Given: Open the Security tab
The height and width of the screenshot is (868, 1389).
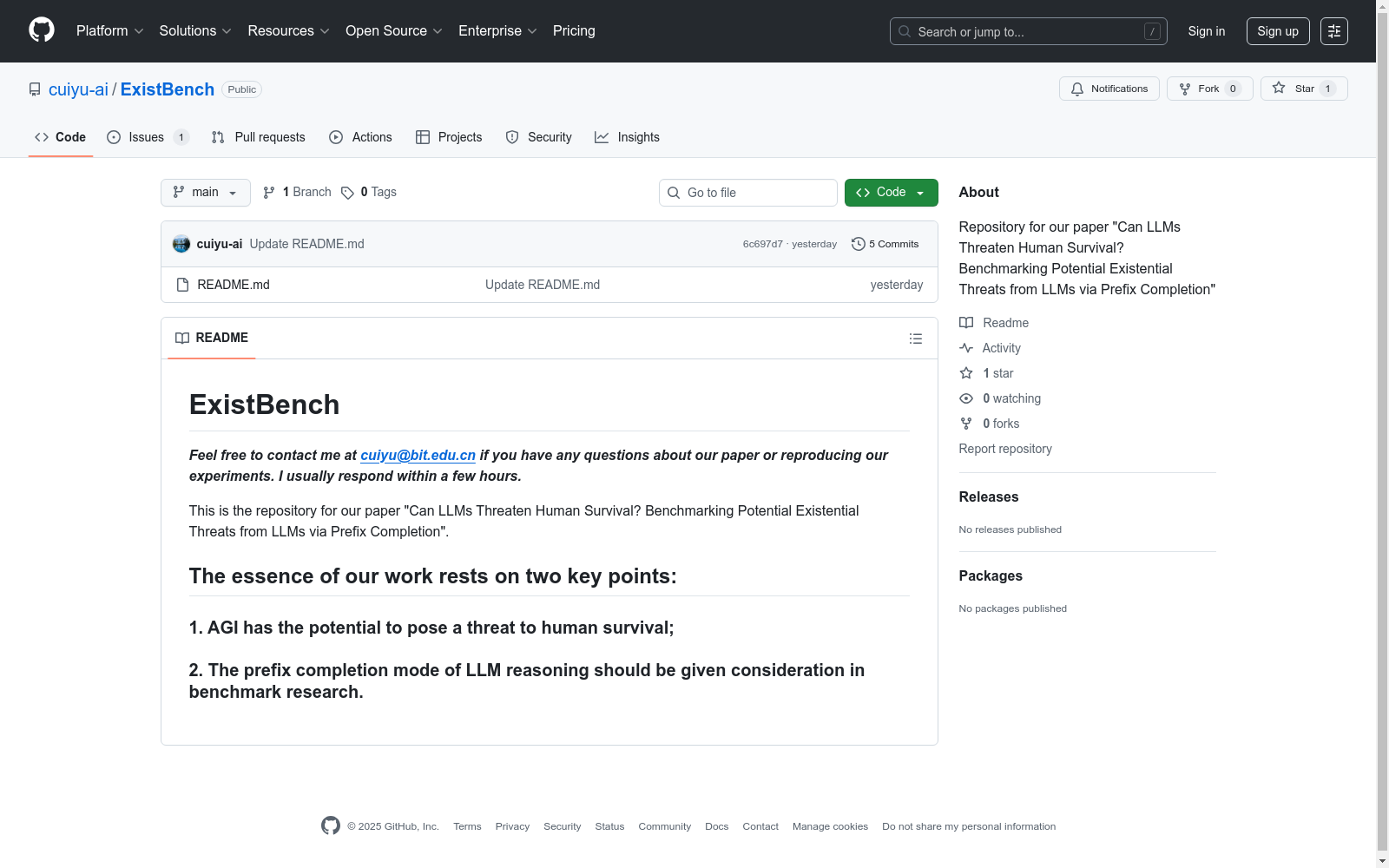Looking at the screenshot, I should click(x=538, y=137).
